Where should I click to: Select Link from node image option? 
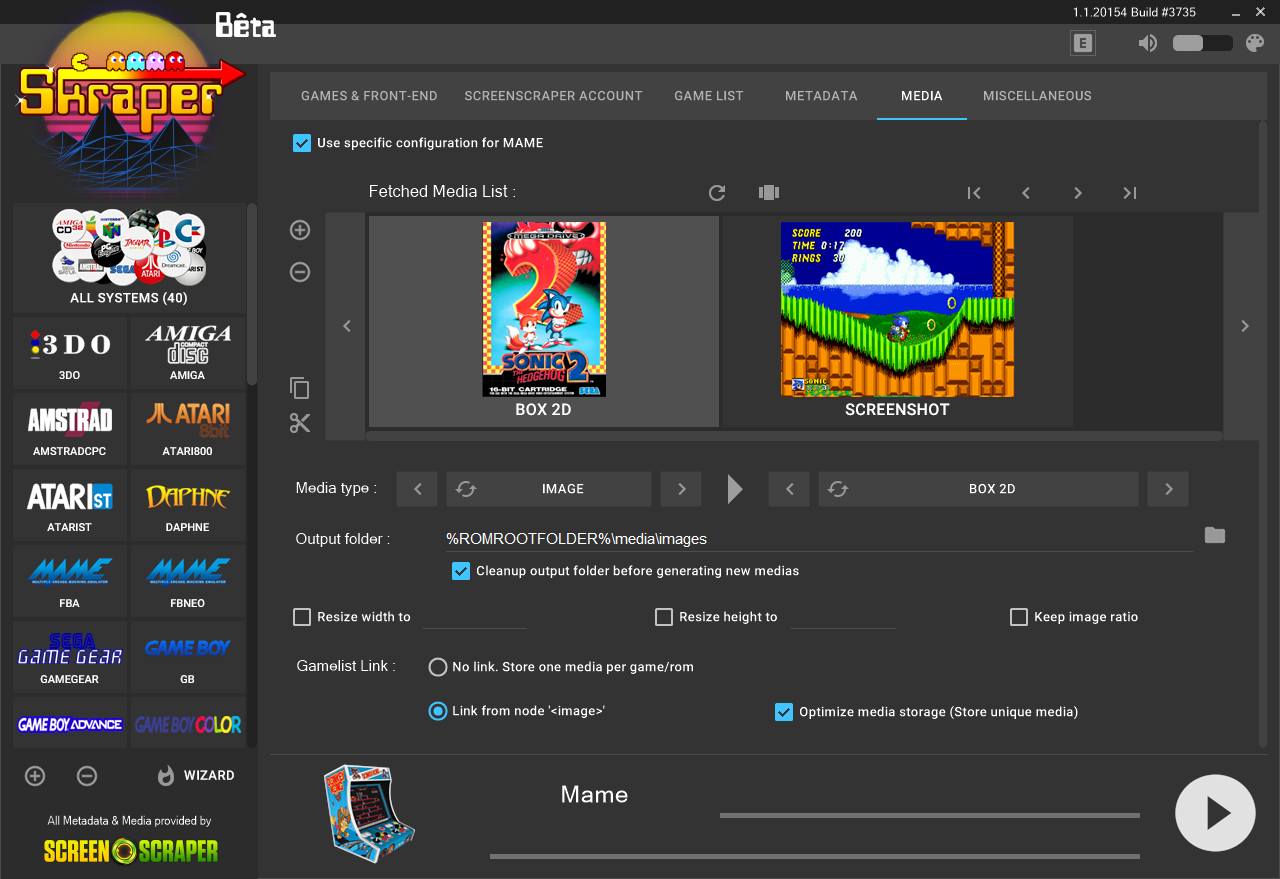tap(437, 711)
